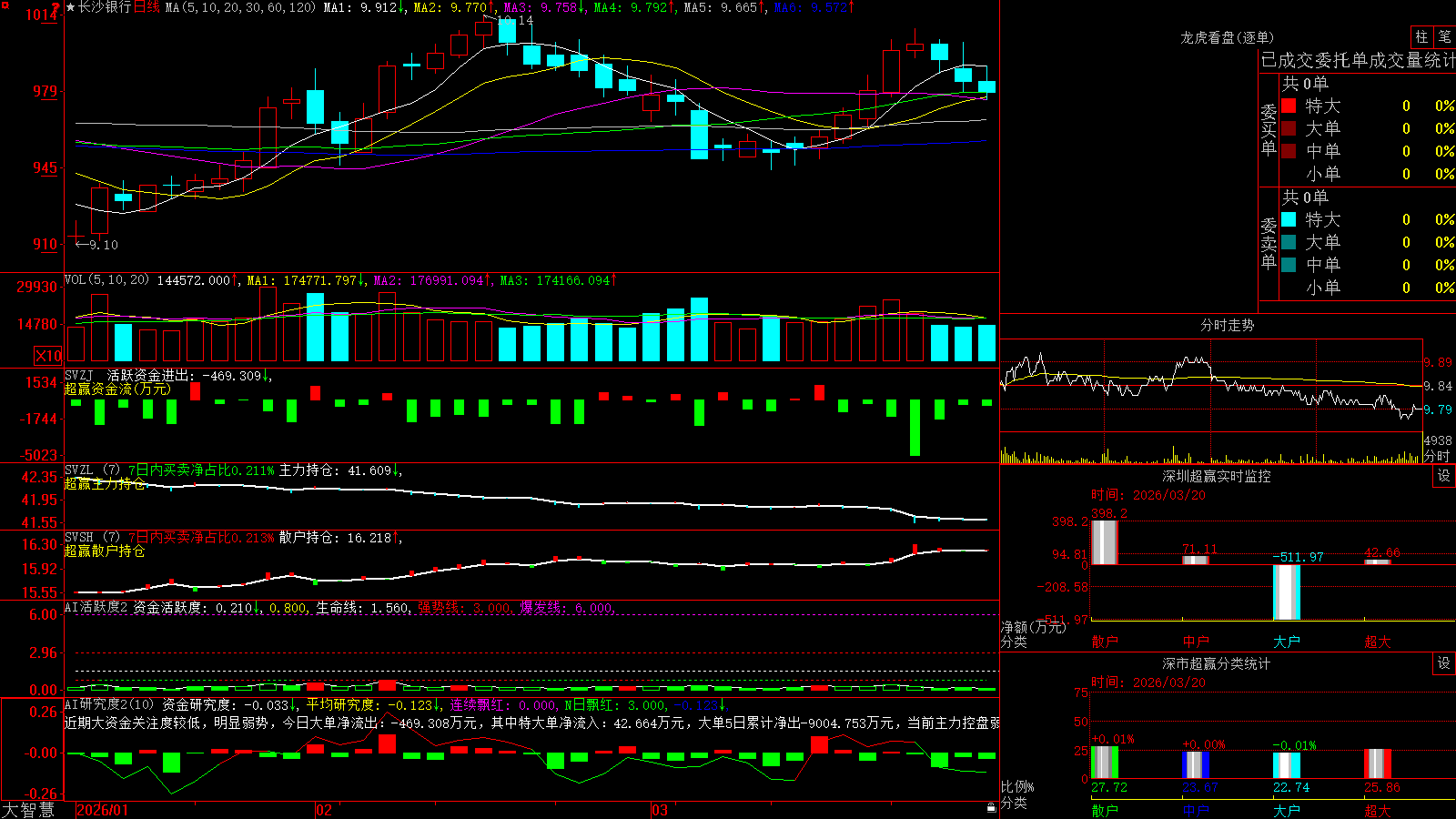Click the dark red 大单 buy-order swatch
This screenshot has height=819, width=1456.
coord(1289,128)
